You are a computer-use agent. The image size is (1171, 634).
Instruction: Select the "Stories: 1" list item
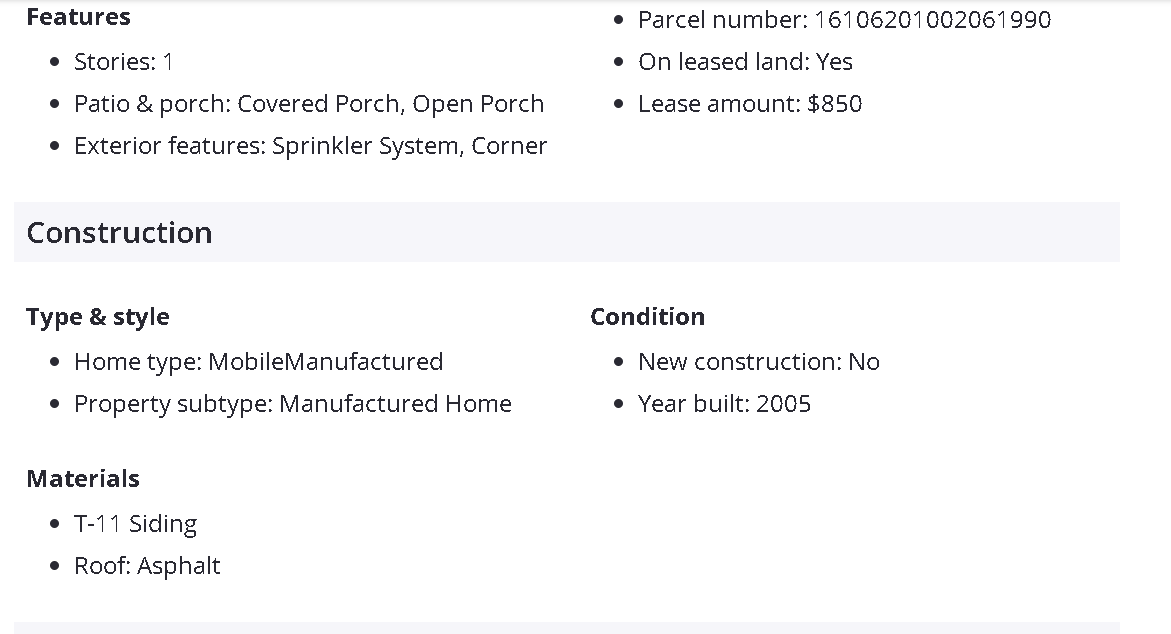click(x=123, y=62)
